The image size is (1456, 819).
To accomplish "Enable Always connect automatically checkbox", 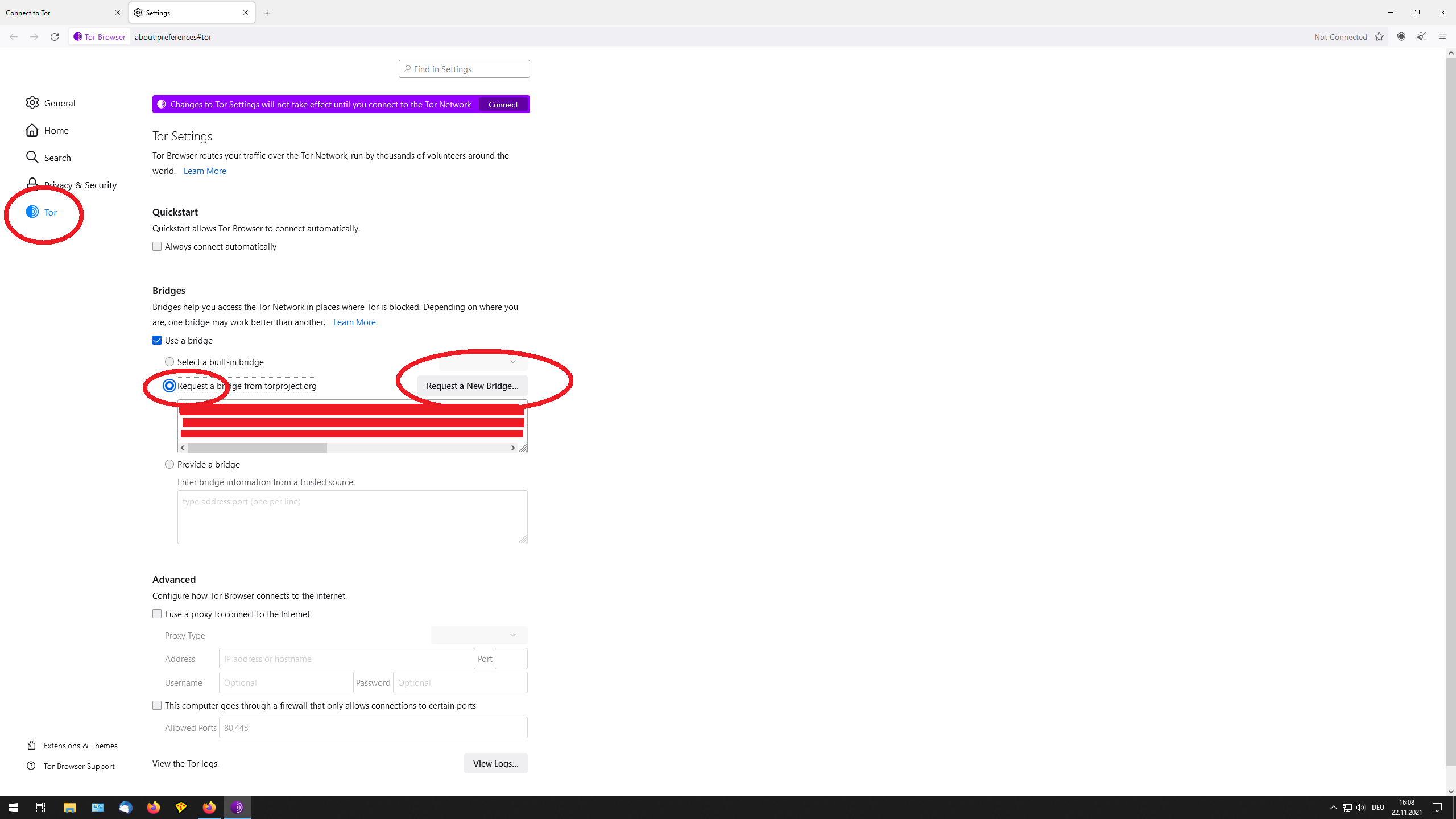I will [x=157, y=246].
